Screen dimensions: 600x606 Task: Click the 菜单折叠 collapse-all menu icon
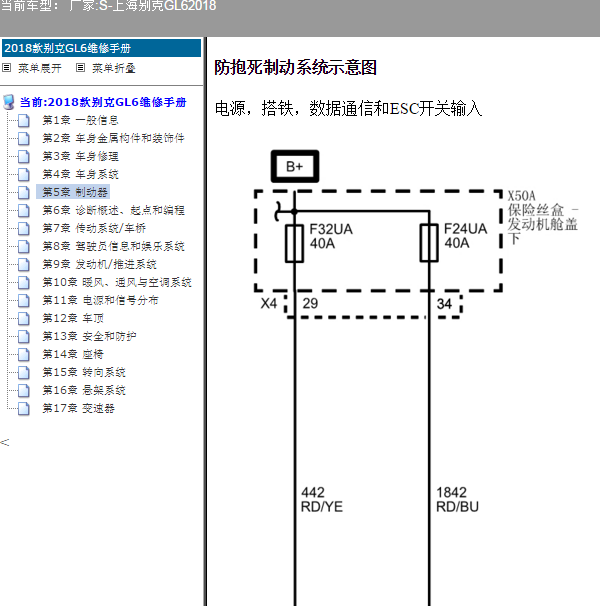80,68
